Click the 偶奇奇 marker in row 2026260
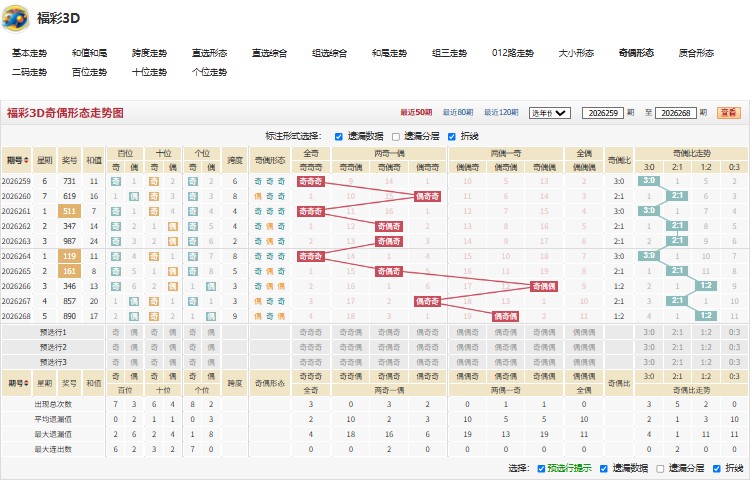 pyautogui.click(x=427, y=196)
